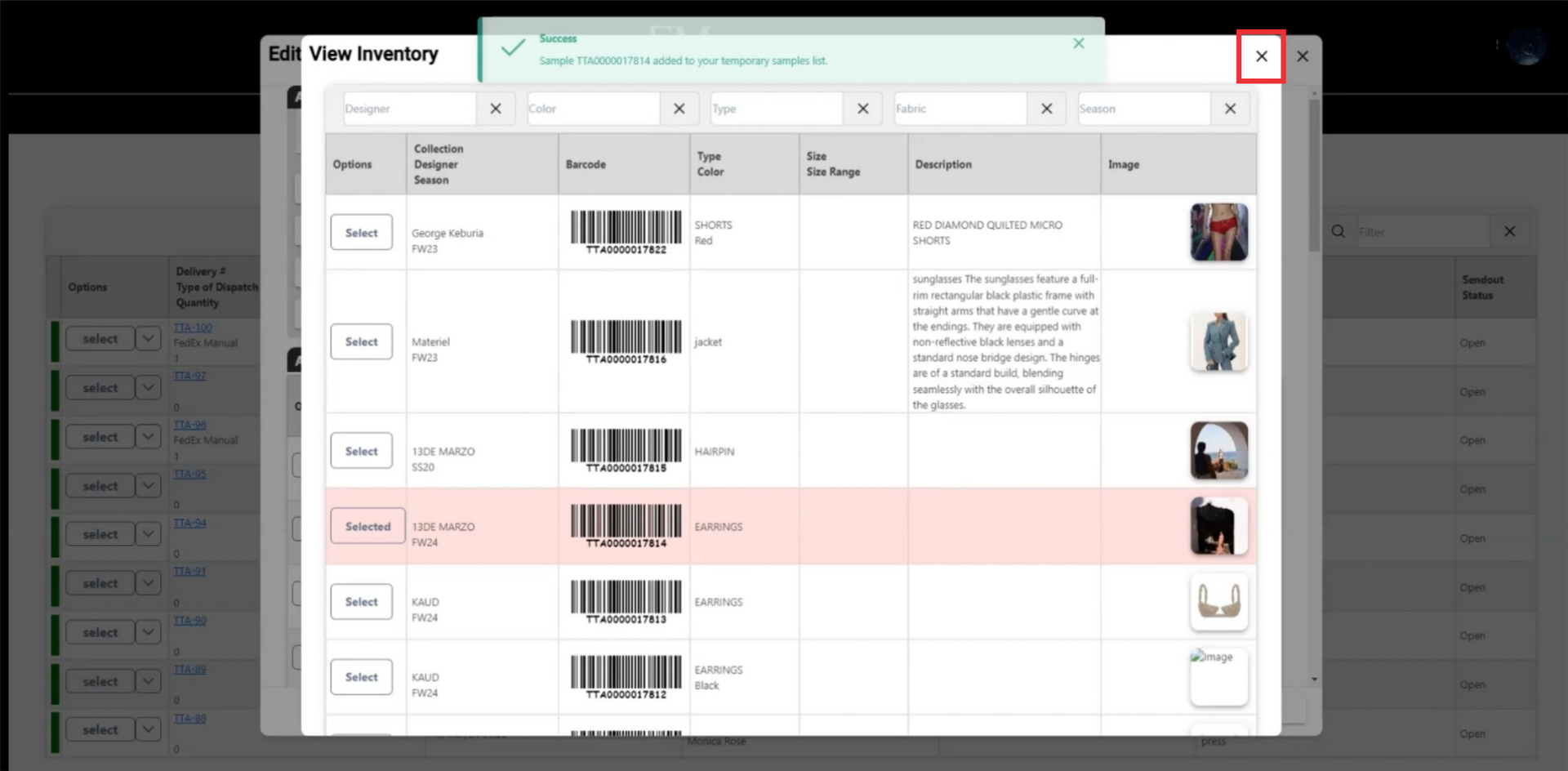Open delivery link TTA-89
The image size is (1568, 771).
[189, 669]
